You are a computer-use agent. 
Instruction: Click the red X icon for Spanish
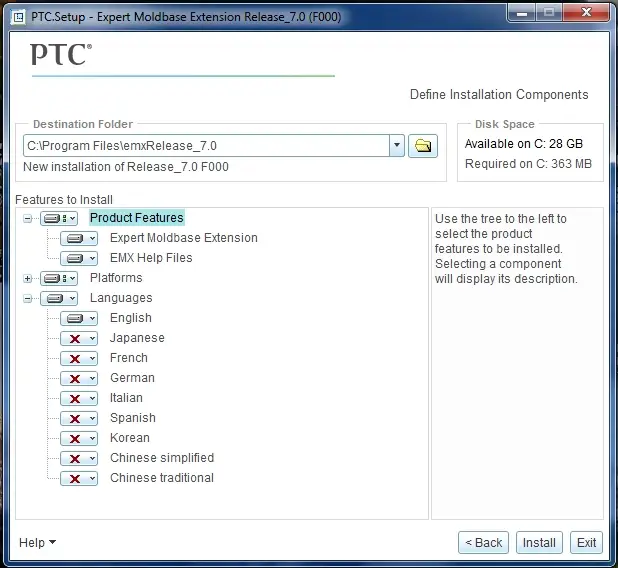pyautogui.click(x=75, y=419)
